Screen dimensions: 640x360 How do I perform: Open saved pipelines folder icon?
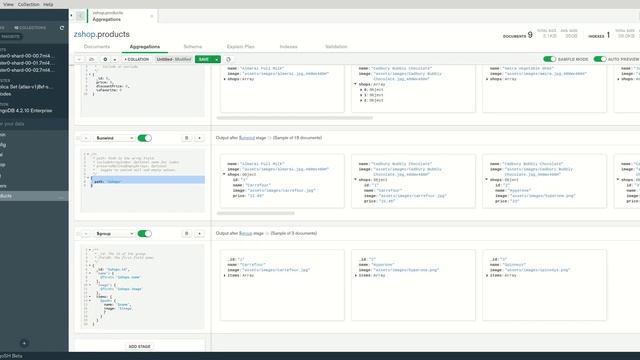[91, 59]
